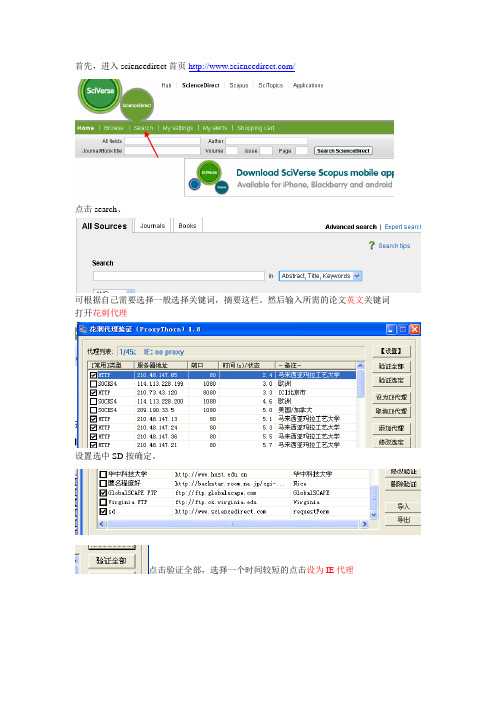The image size is (496, 702).
Task: Click the horizontal scrollbar left arrow in verification list
Action: [x=102, y=524]
